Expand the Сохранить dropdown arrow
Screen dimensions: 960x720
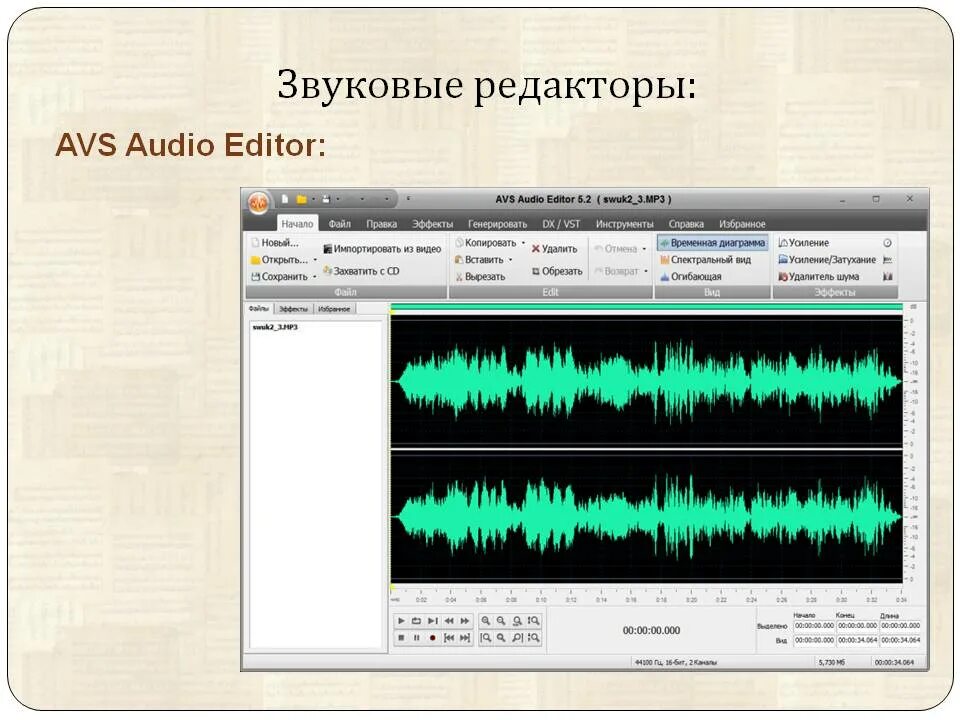pos(315,277)
